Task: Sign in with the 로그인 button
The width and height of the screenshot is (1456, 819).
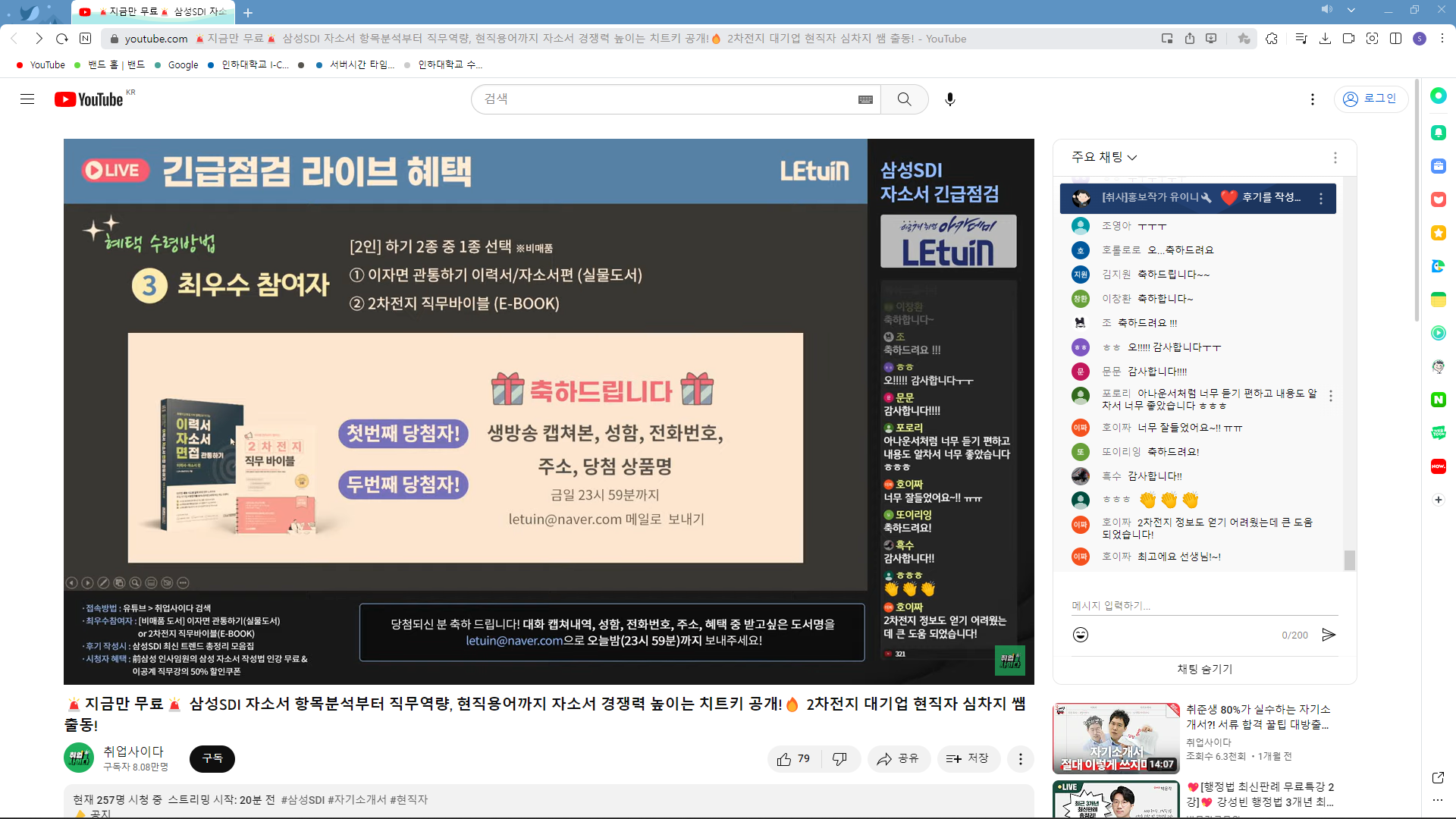Action: pos(1370,99)
